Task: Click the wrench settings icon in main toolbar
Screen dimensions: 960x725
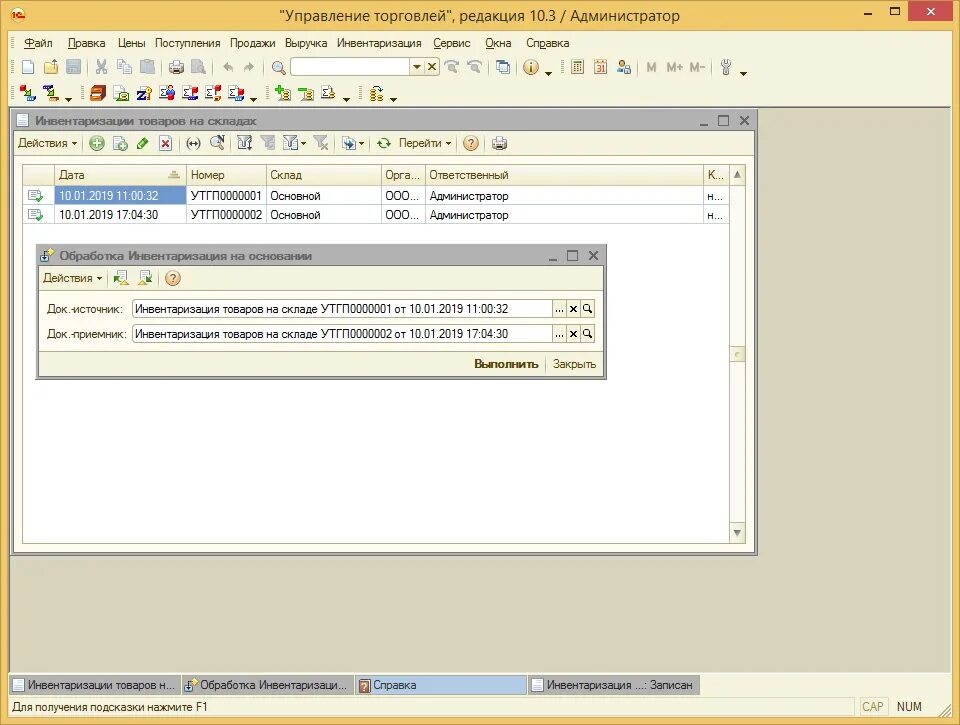Action: (x=726, y=67)
